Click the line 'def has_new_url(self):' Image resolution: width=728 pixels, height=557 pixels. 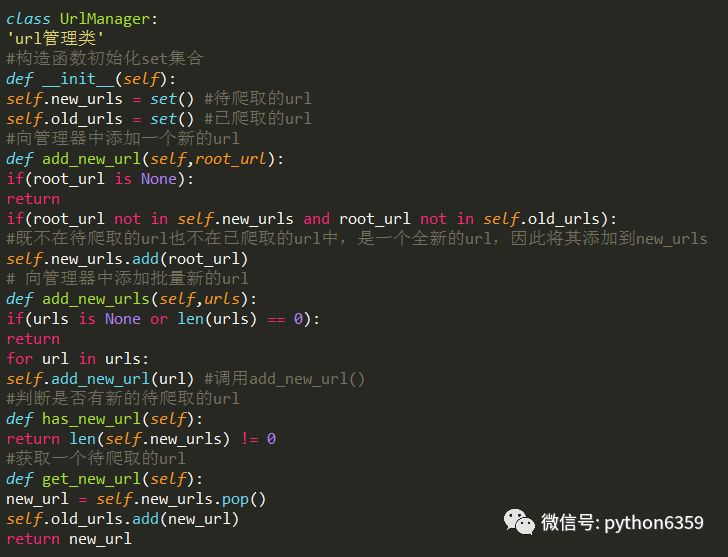click(x=104, y=419)
